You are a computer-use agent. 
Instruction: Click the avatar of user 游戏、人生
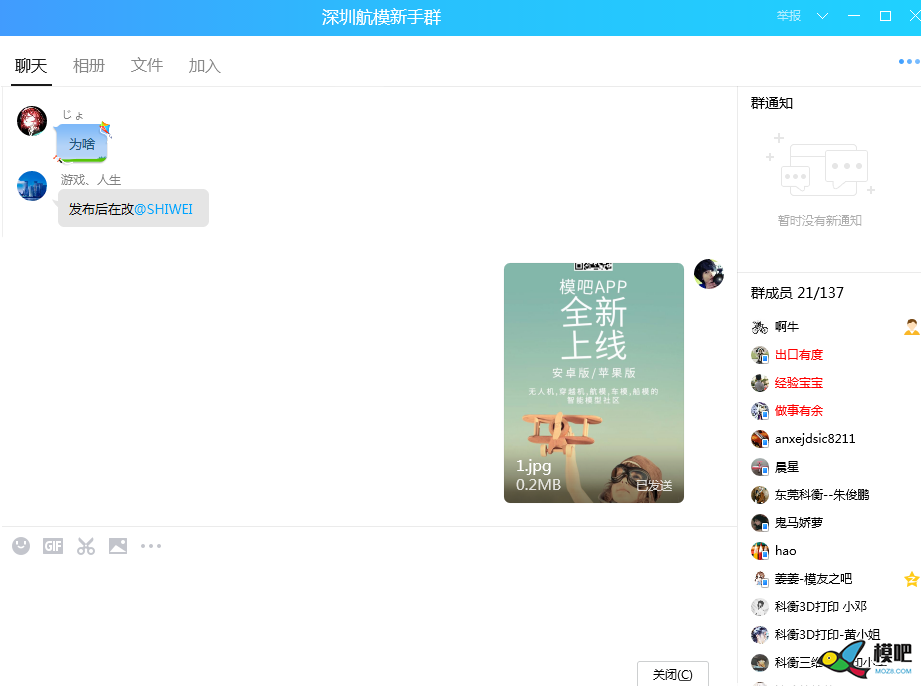pos(32,186)
